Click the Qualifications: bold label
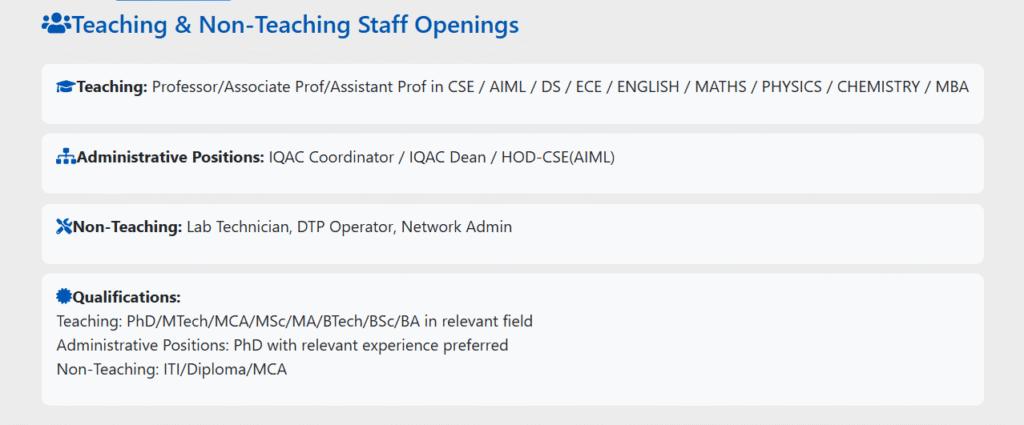Image resolution: width=1024 pixels, height=425 pixels. (x=126, y=297)
